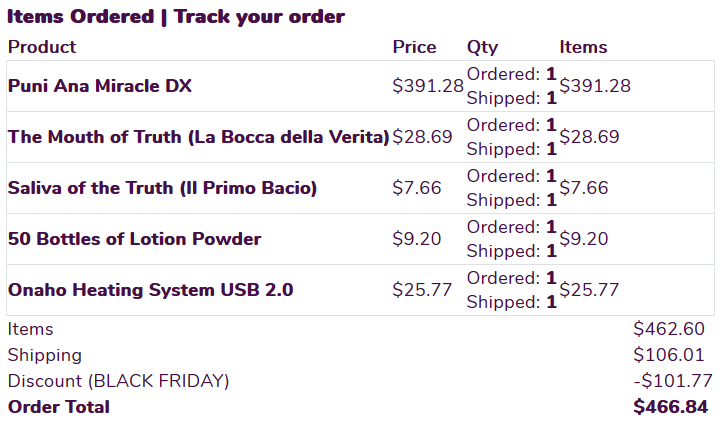Select the $7.66 unit price cell
This screenshot has width=722, height=422.
[x=417, y=188]
